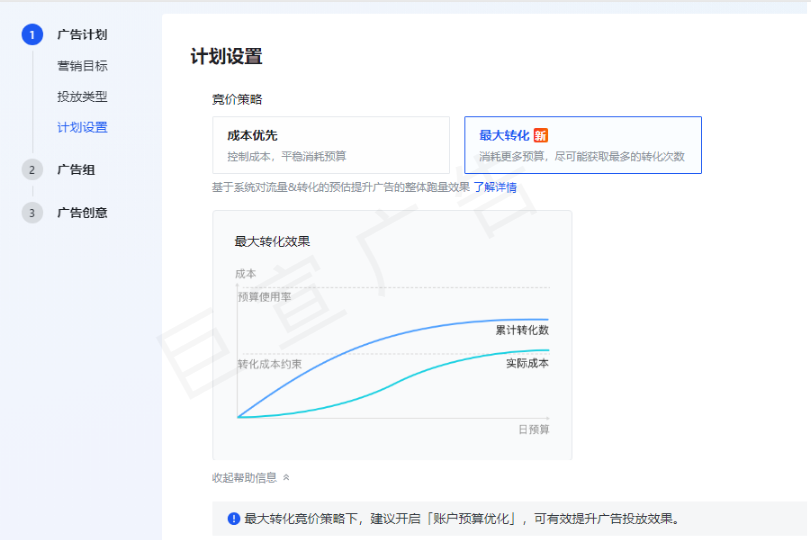This screenshot has width=811, height=540.
Task: Click the 转化成本约束 line label
Action: pyautogui.click(x=269, y=364)
